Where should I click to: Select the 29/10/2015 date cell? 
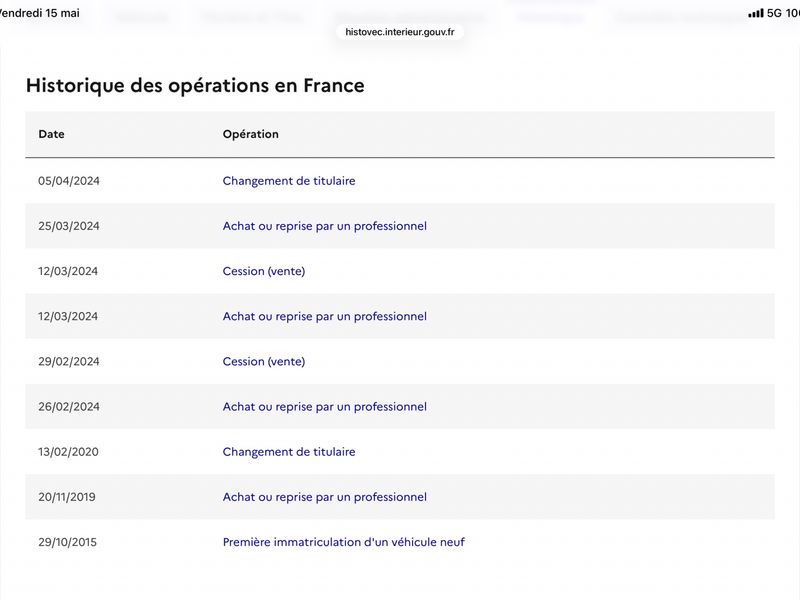coord(67,542)
